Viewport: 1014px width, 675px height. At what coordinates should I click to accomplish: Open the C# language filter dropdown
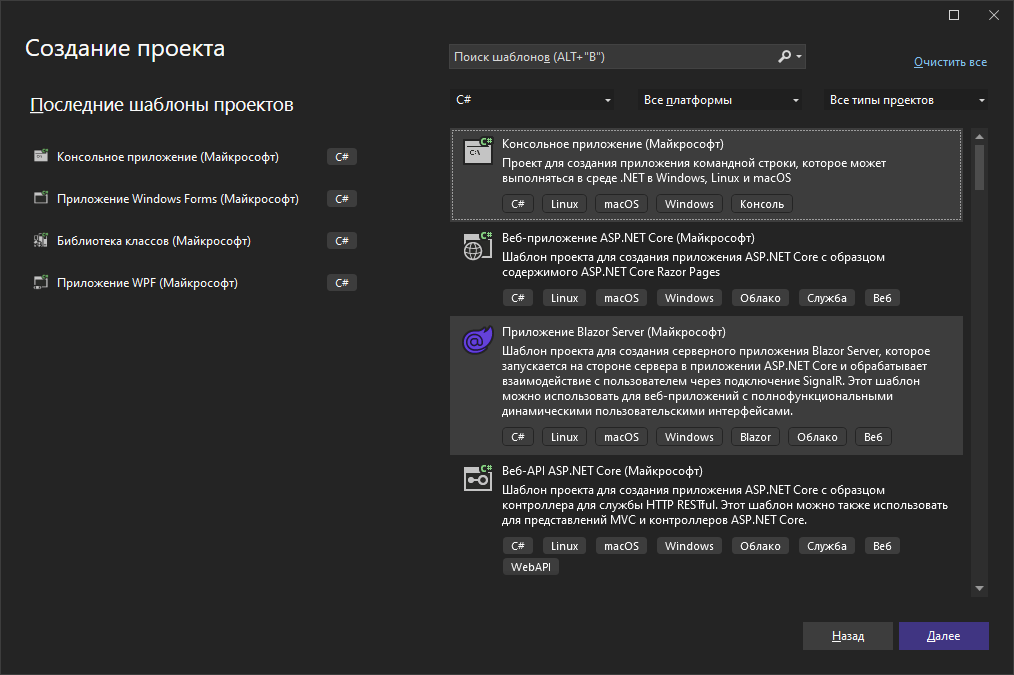pyautogui.click(x=532, y=100)
